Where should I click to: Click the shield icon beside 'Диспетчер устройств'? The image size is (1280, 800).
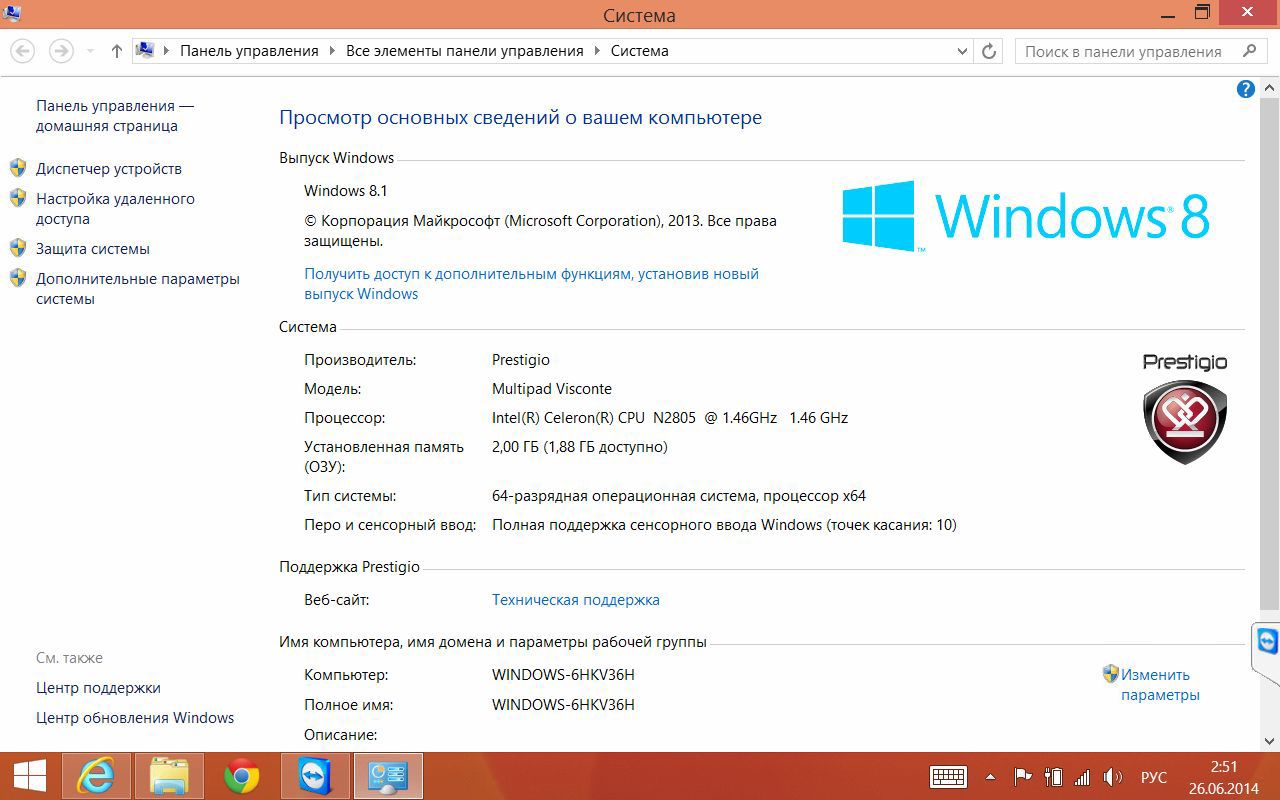click(x=18, y=168)
